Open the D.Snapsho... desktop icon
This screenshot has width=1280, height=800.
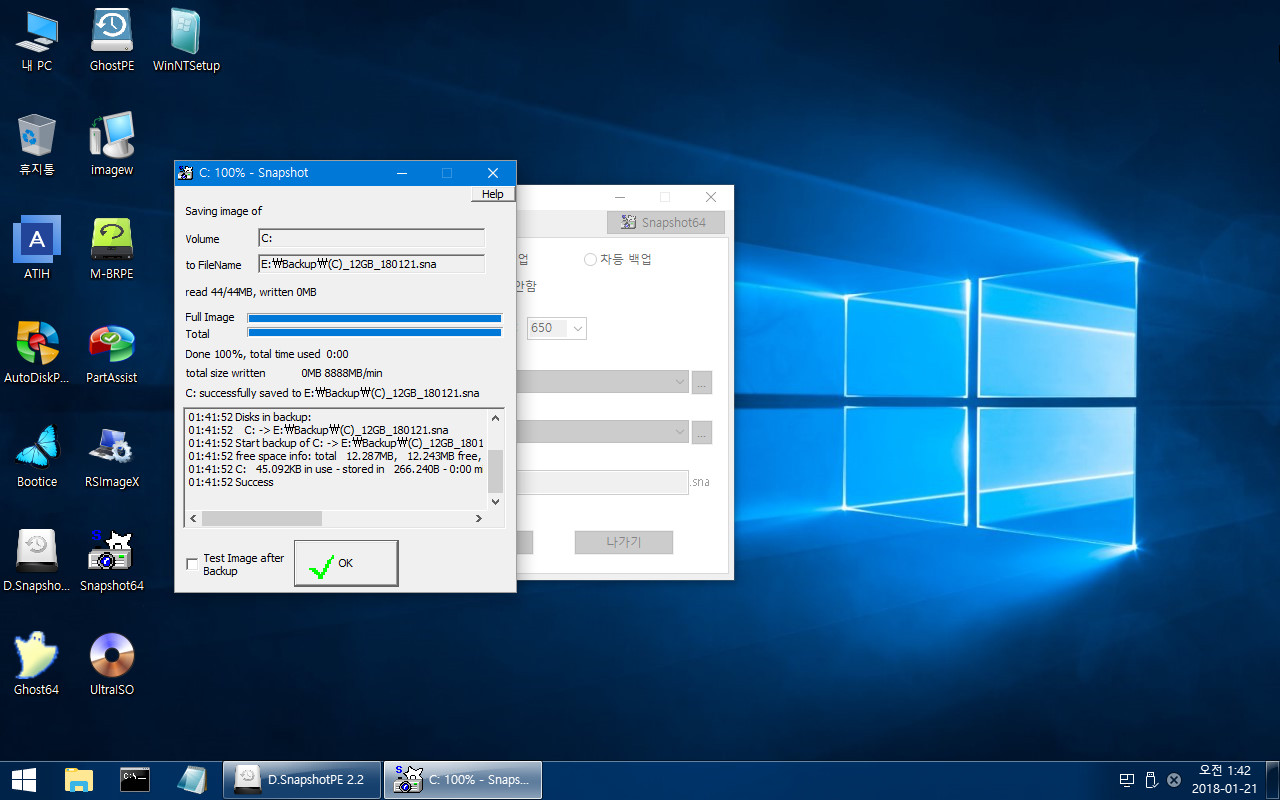37,560
